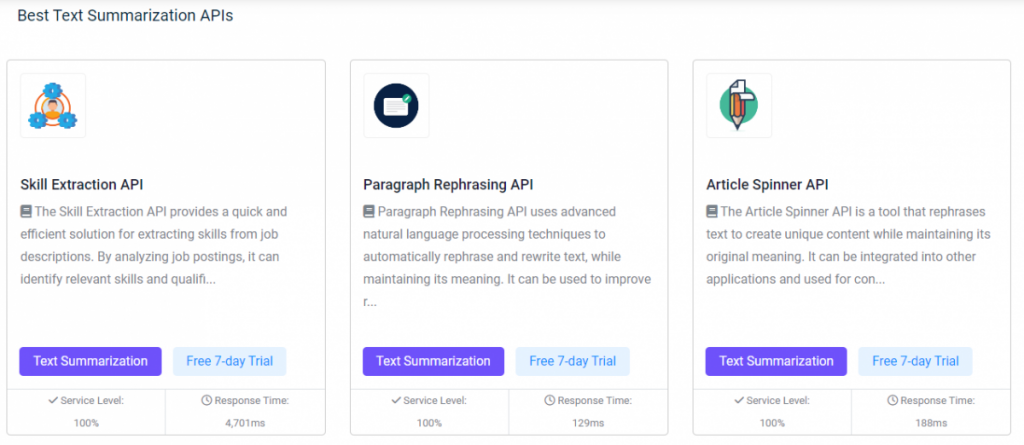
Task: Click Service Level label on Article Spinner card
Action: click(x=778, y=401)
